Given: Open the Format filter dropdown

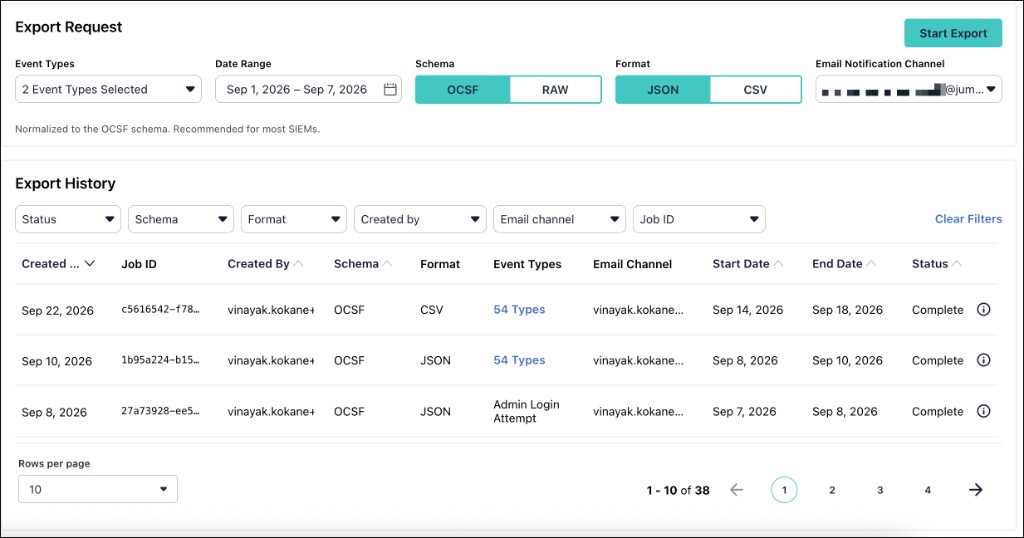Looking at the screenshot, I should 294,219.
